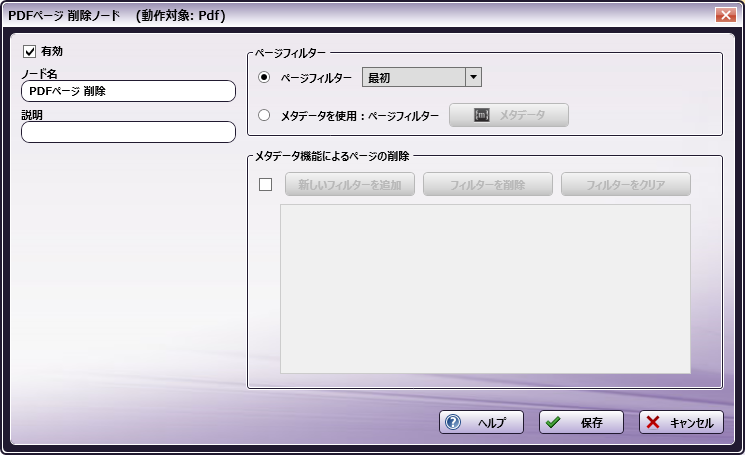Click 新しいフィルターを追加 button
This screenshot has height=455, width=745.
tap(350, 184)
